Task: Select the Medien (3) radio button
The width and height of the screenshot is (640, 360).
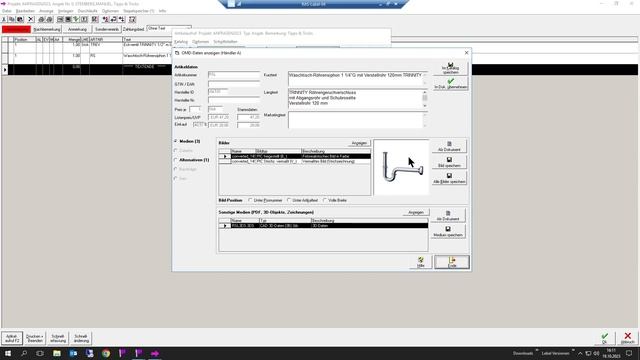Action: click(x=176, y=141)
